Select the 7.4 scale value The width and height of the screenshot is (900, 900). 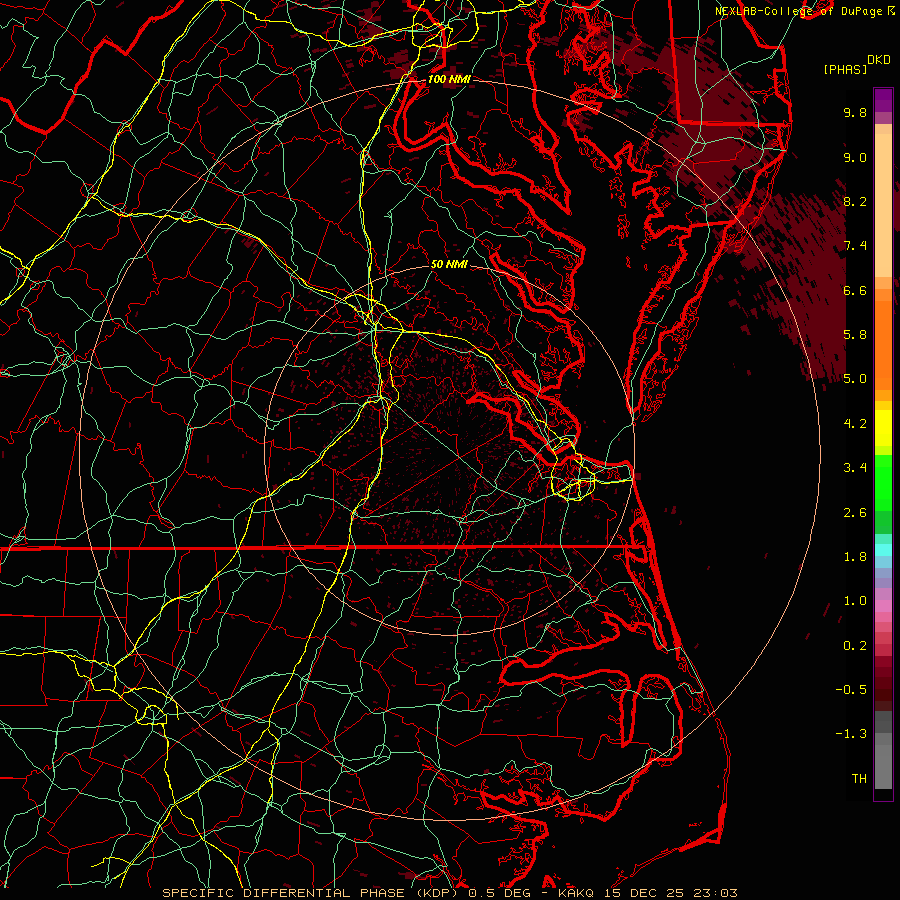pyautogui.click(x=855, y=246)
